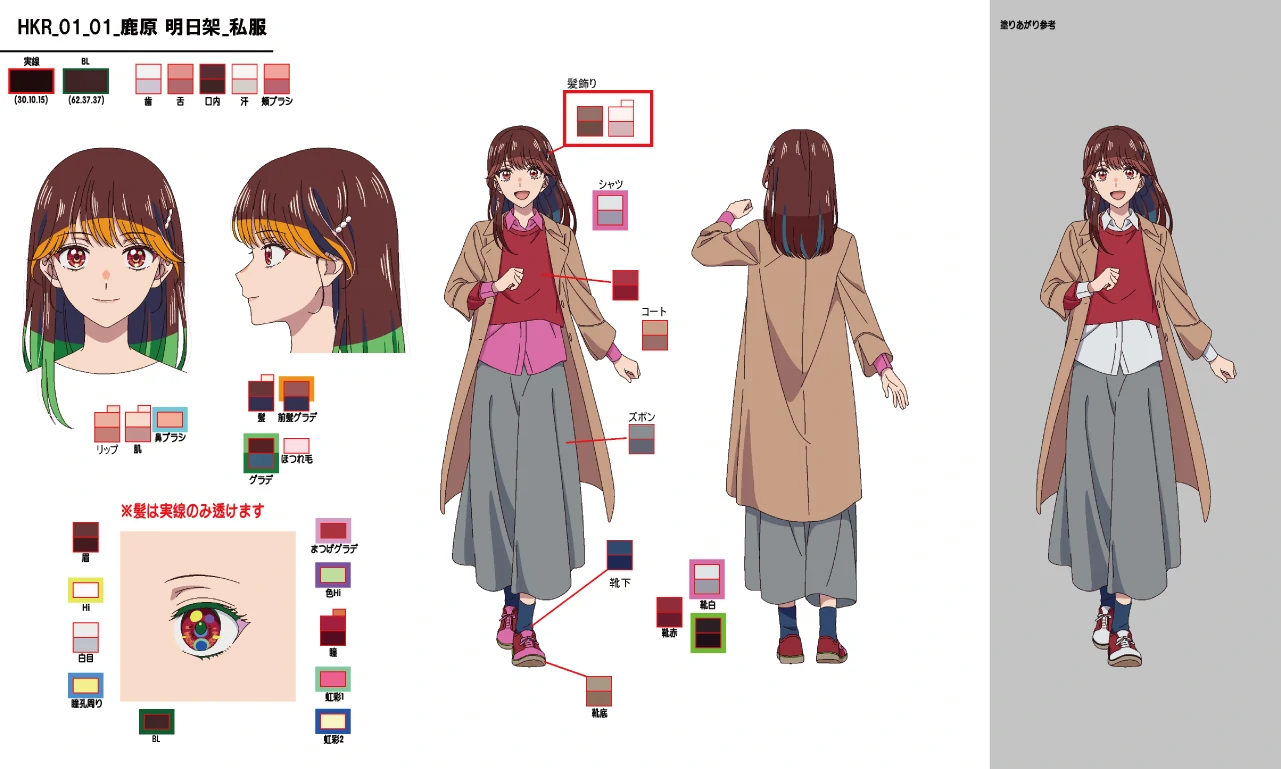Pick the 色Hi purple-bordered swatch
Image resolution: width=1281 pixels, height=769 pixels.
[x=333, y=575]
